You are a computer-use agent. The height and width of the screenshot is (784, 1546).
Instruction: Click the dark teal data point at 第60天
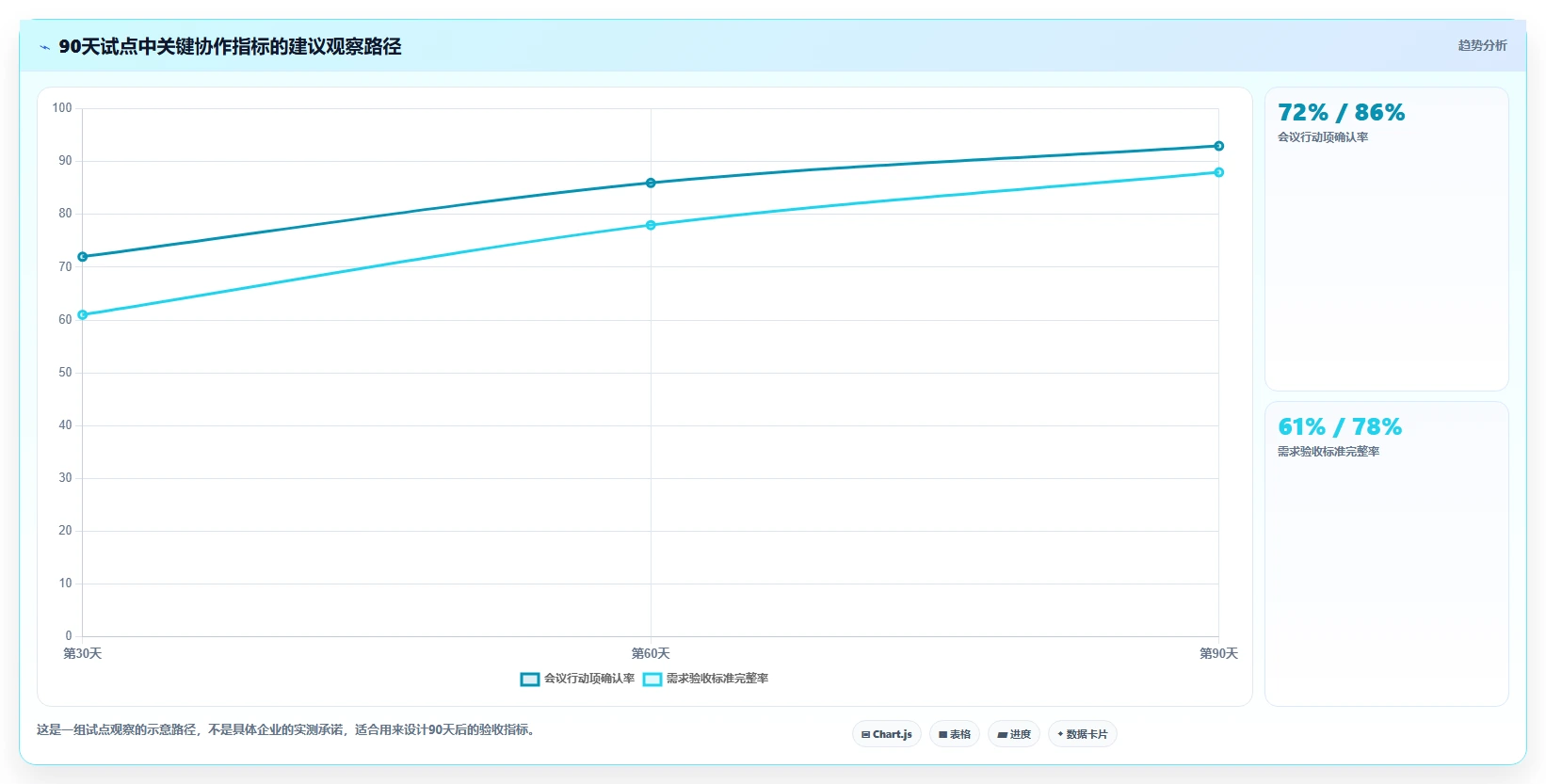coord(651,183)
